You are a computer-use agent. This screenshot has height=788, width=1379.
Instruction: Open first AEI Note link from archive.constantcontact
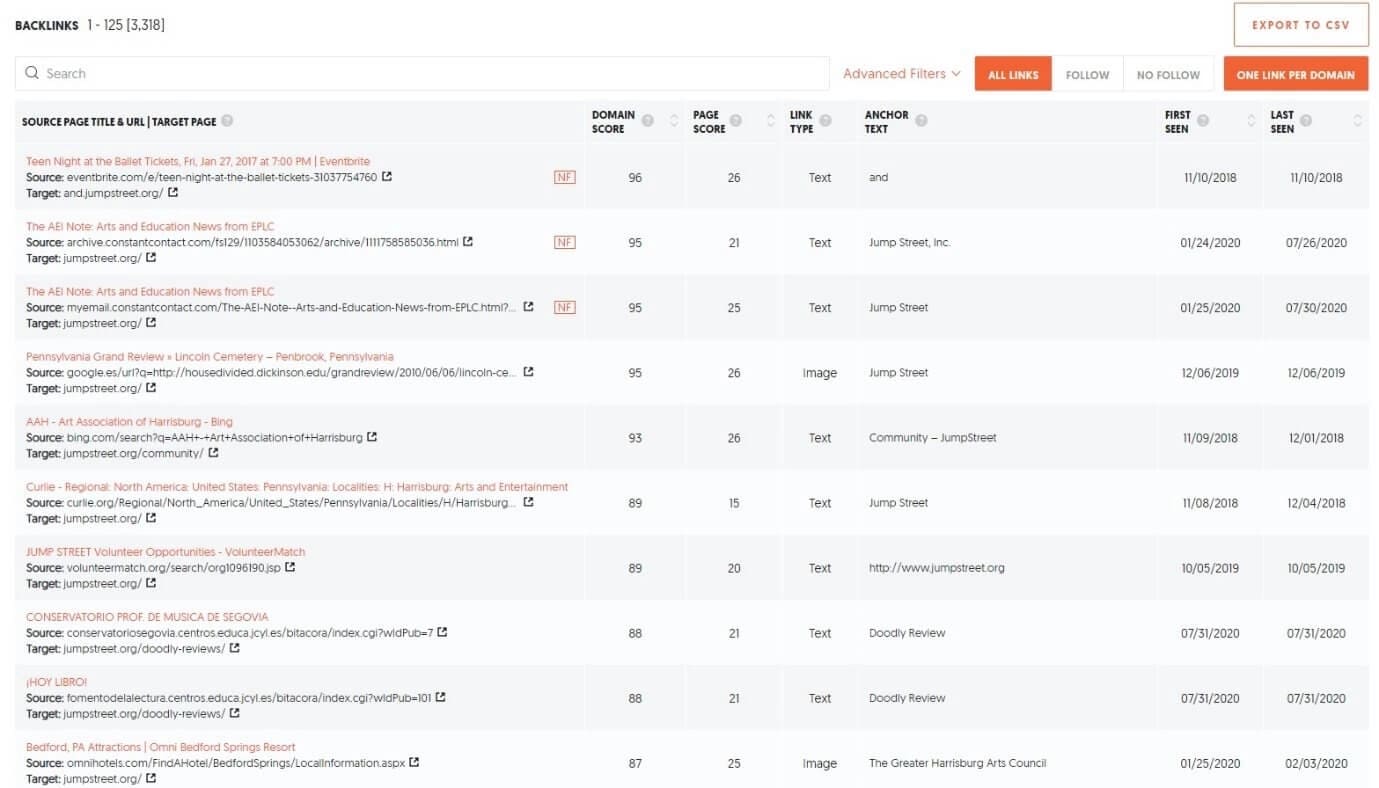[150, 226]
